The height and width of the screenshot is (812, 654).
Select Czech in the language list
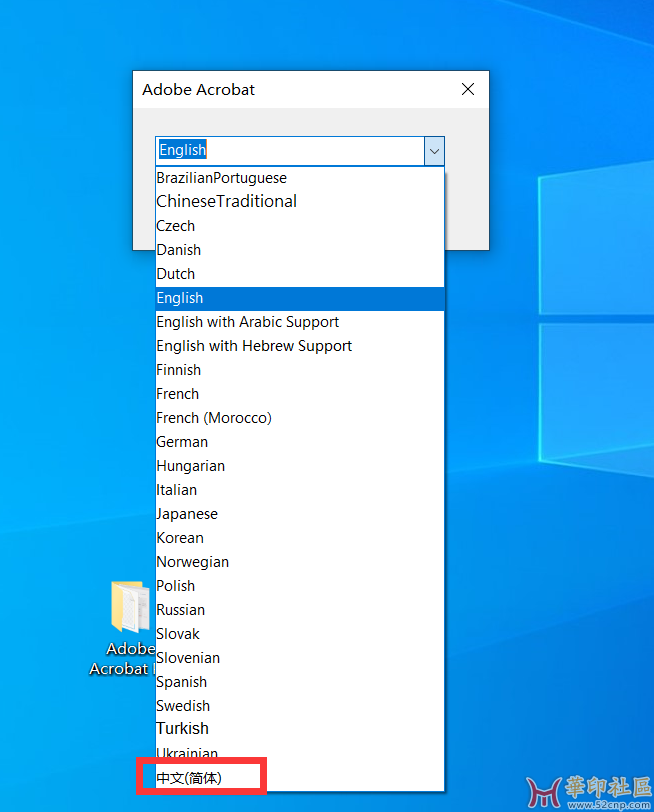click(300, 226)
